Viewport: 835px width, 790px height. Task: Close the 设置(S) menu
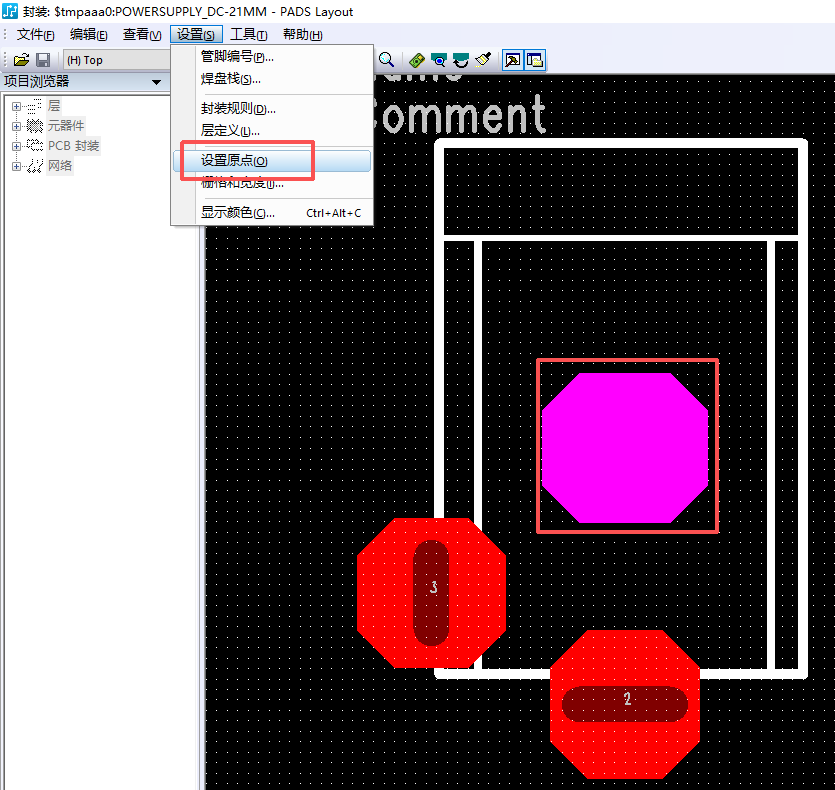coord(196,35)
